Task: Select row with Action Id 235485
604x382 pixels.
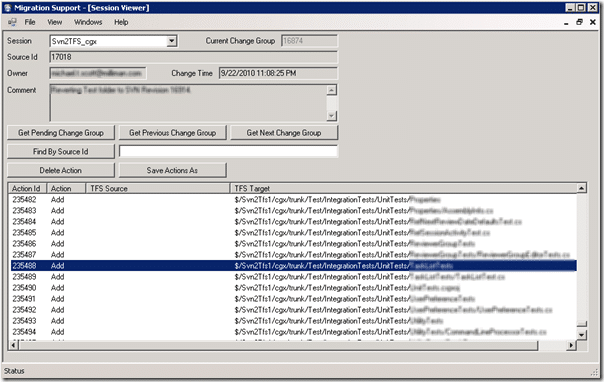Action: pyautogui.click(x=293, y=233)
